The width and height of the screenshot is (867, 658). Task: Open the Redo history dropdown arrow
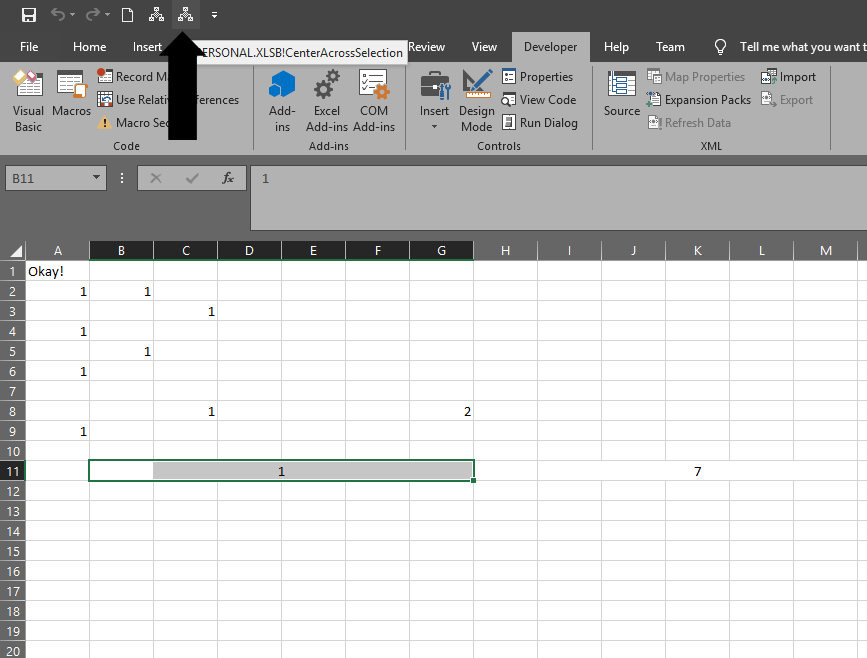coord(107,15)
